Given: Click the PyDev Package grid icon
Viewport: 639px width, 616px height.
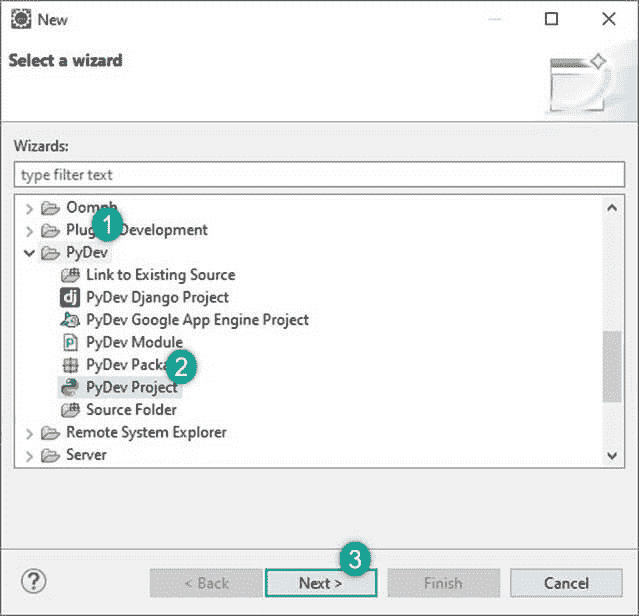Looking at the screenshot, I should tap(70, 365).
